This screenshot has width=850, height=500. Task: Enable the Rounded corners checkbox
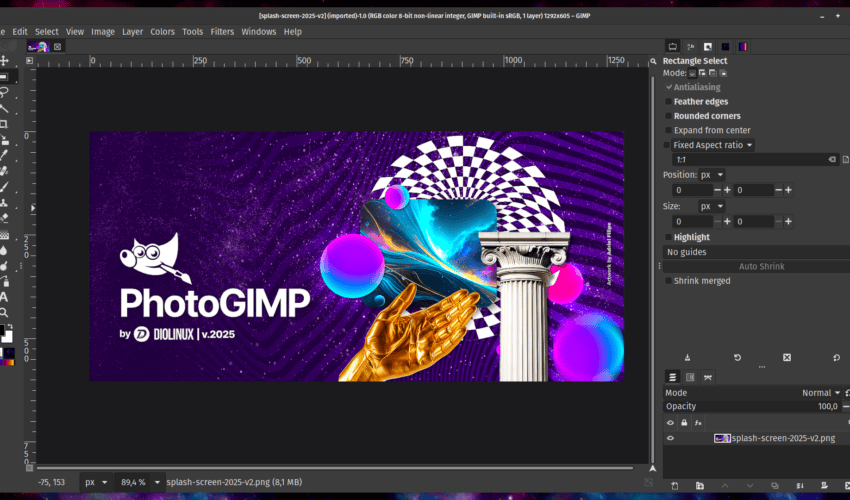pyautogui.click(x=668, y=116)
